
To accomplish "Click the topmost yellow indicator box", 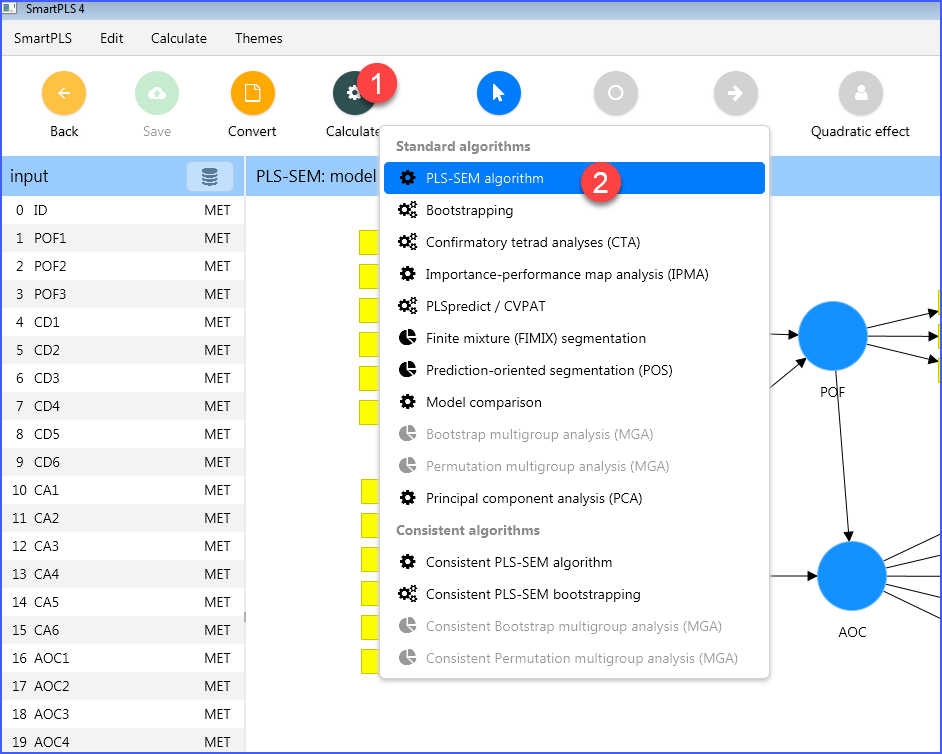I will 369,243.
